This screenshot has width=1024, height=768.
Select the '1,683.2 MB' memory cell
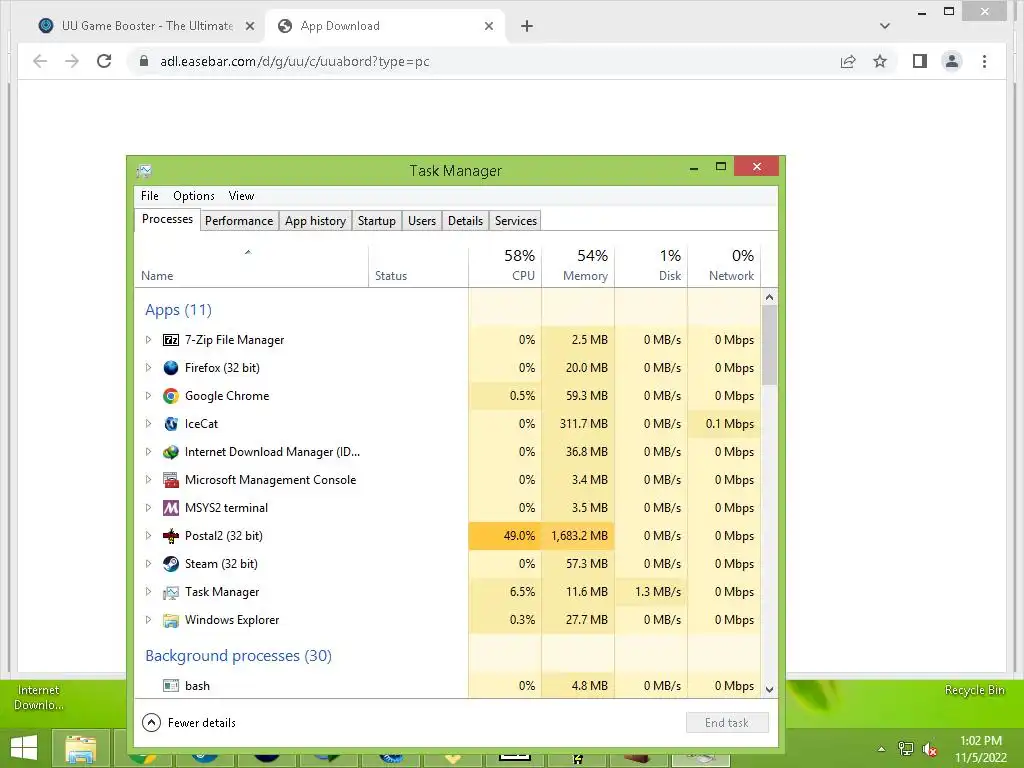[x=578, y=536]
